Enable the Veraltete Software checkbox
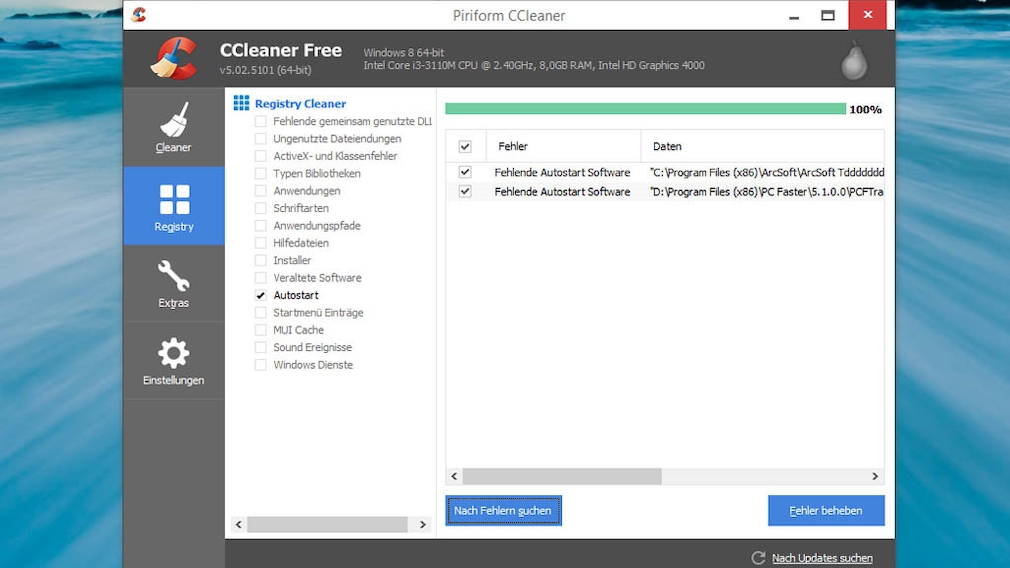This screenshot has height=568, width=1010. click(261, 278)
